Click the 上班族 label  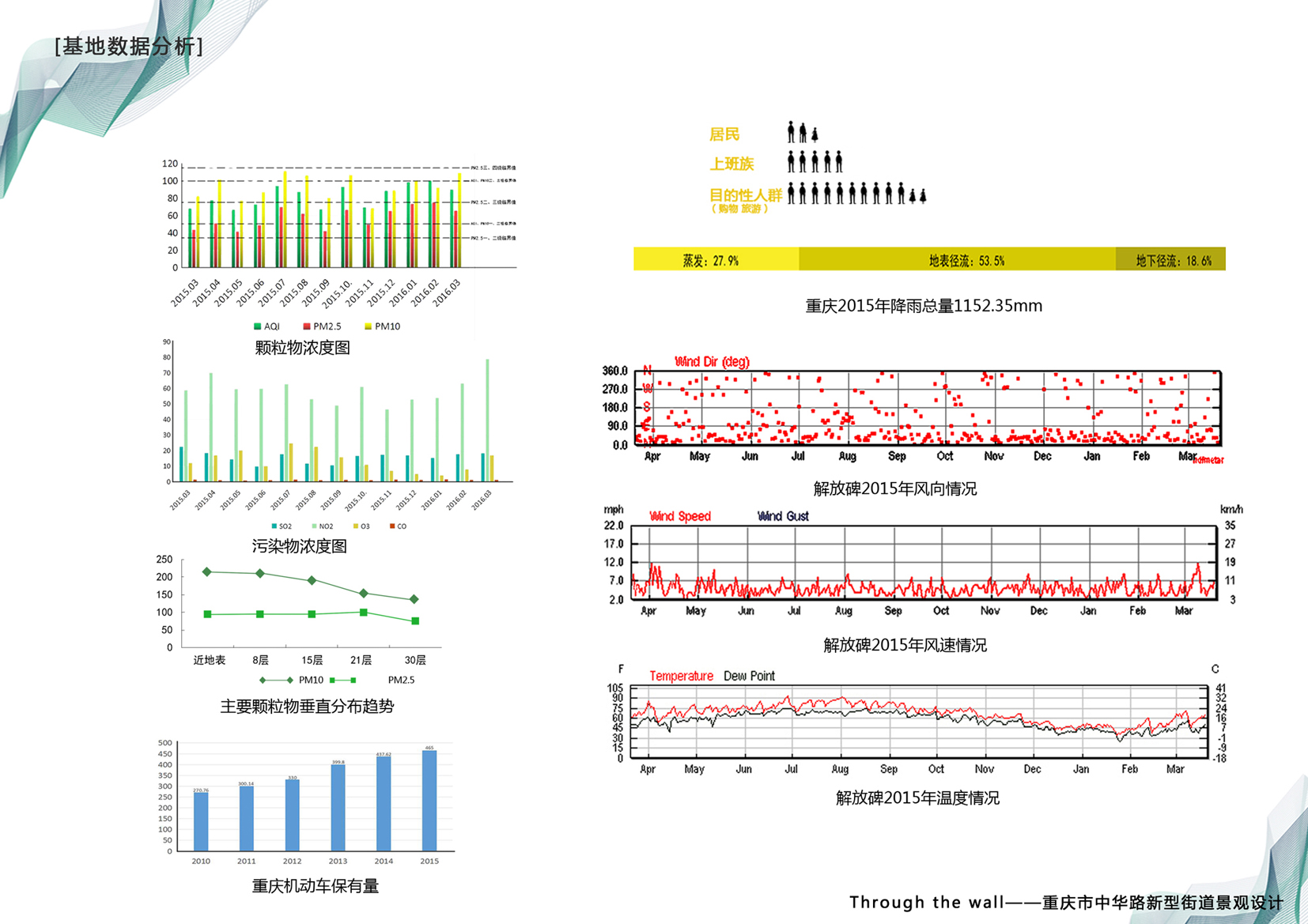coord(731,164)
